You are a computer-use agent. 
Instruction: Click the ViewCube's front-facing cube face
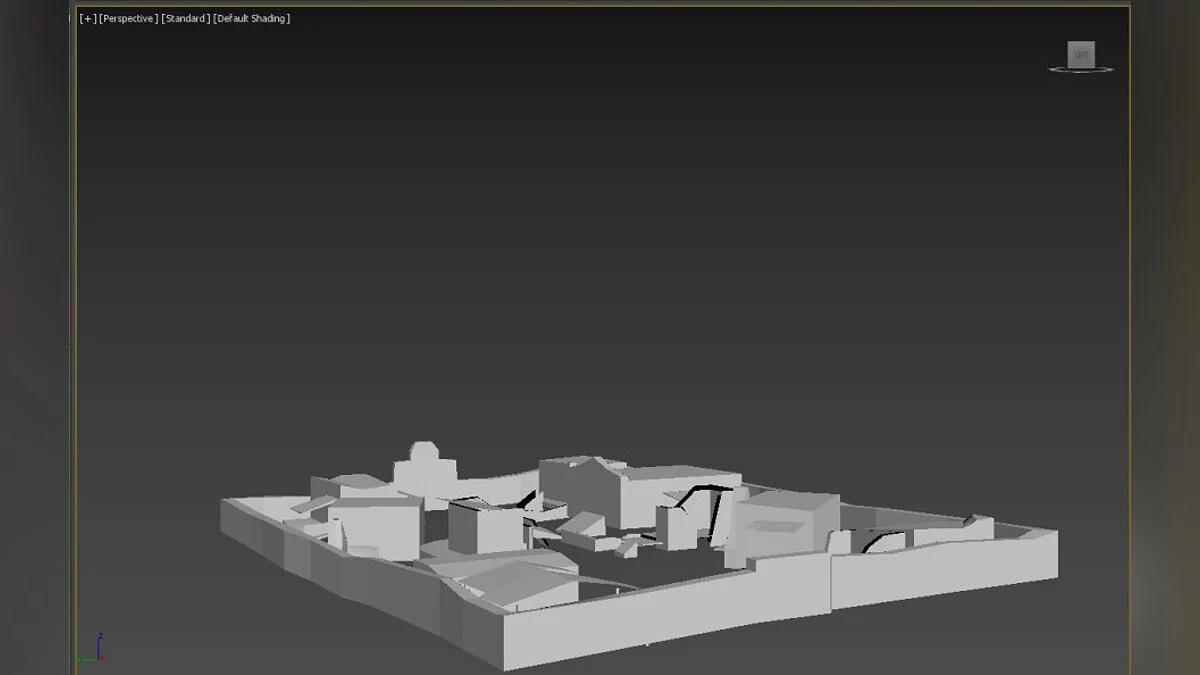pos(1081,55)
